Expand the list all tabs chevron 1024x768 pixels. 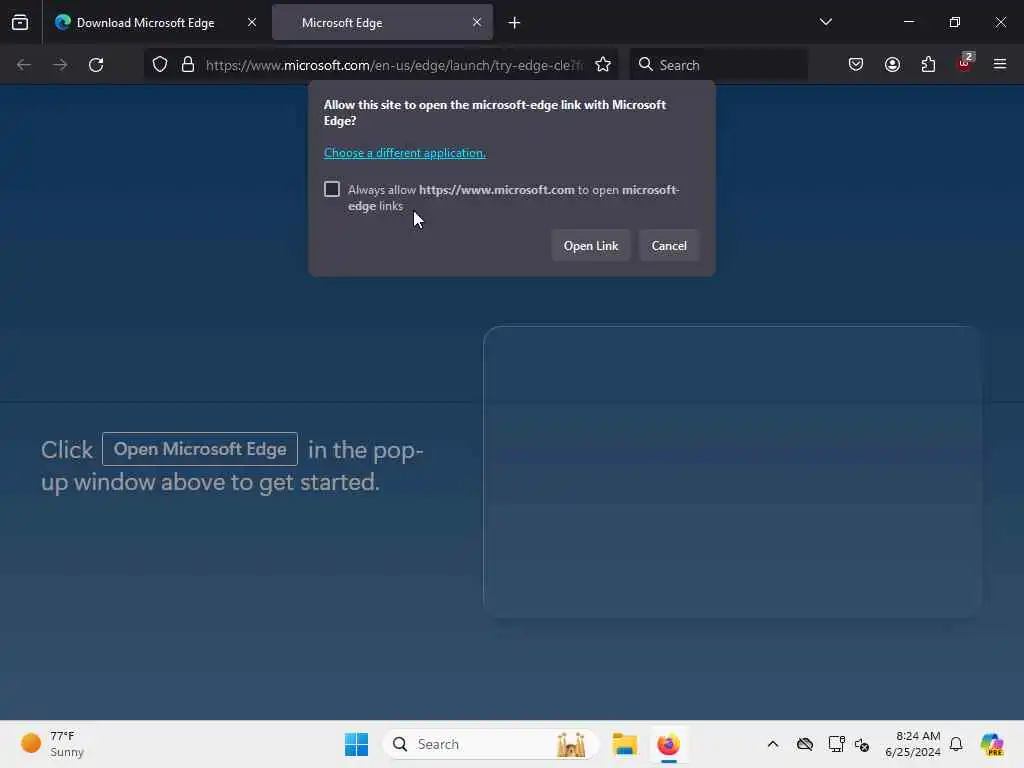(x=825, y=22)
